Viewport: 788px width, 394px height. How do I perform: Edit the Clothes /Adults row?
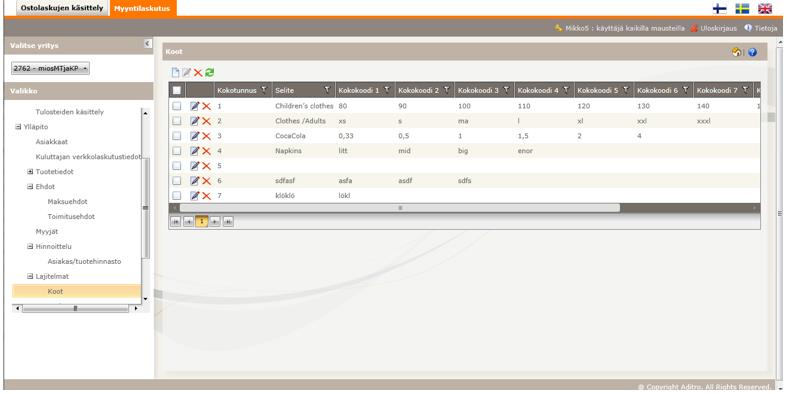(x=194, y=121)
